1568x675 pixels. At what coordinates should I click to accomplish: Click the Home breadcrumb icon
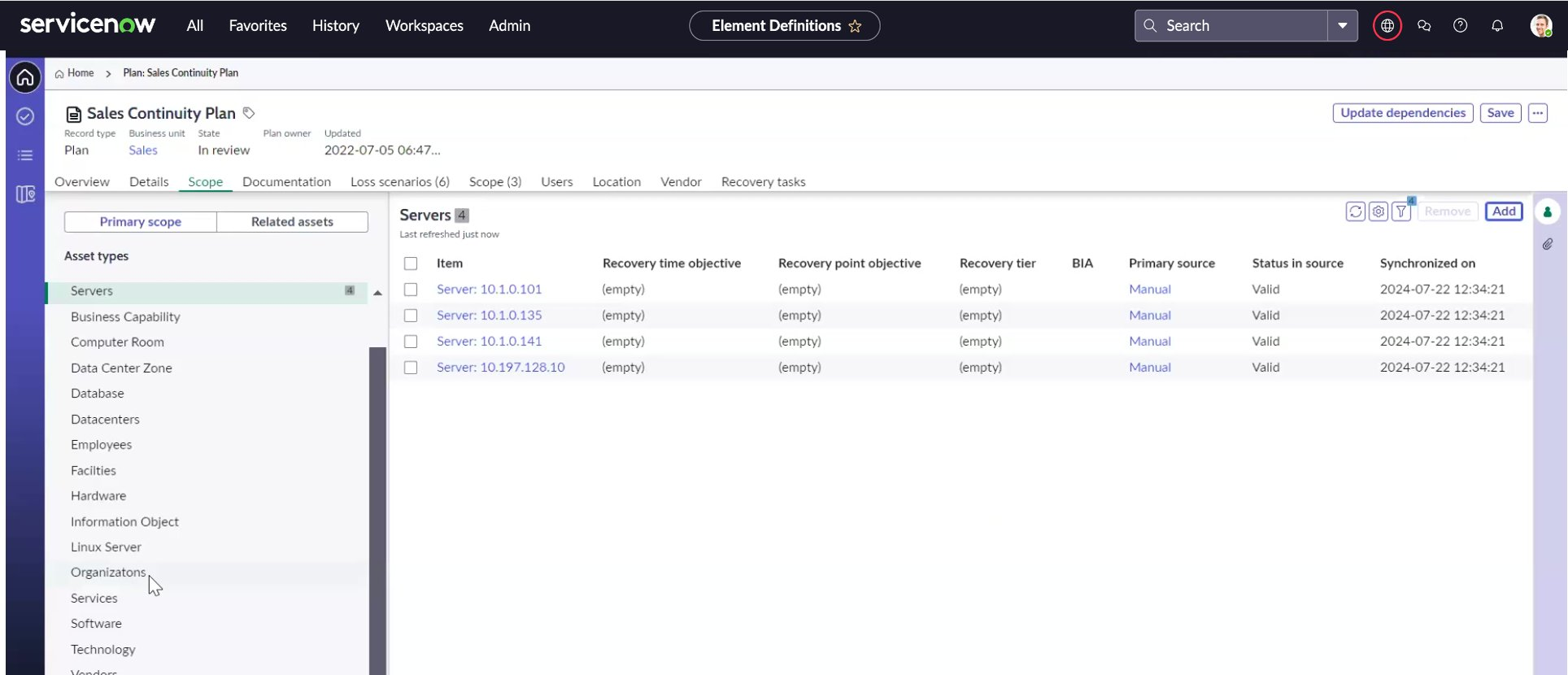[59, 73]
